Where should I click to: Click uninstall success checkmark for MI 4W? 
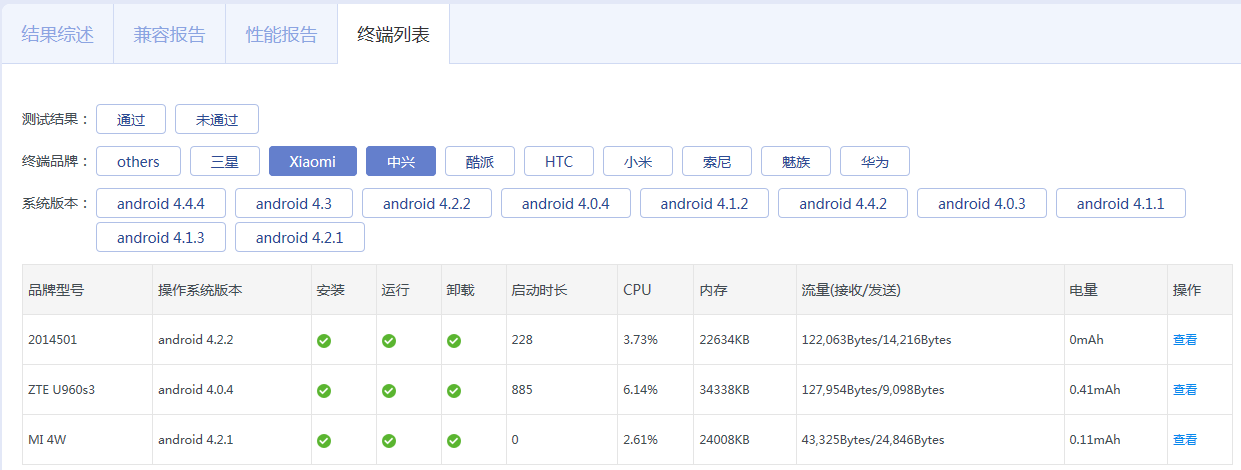(454, 440)
